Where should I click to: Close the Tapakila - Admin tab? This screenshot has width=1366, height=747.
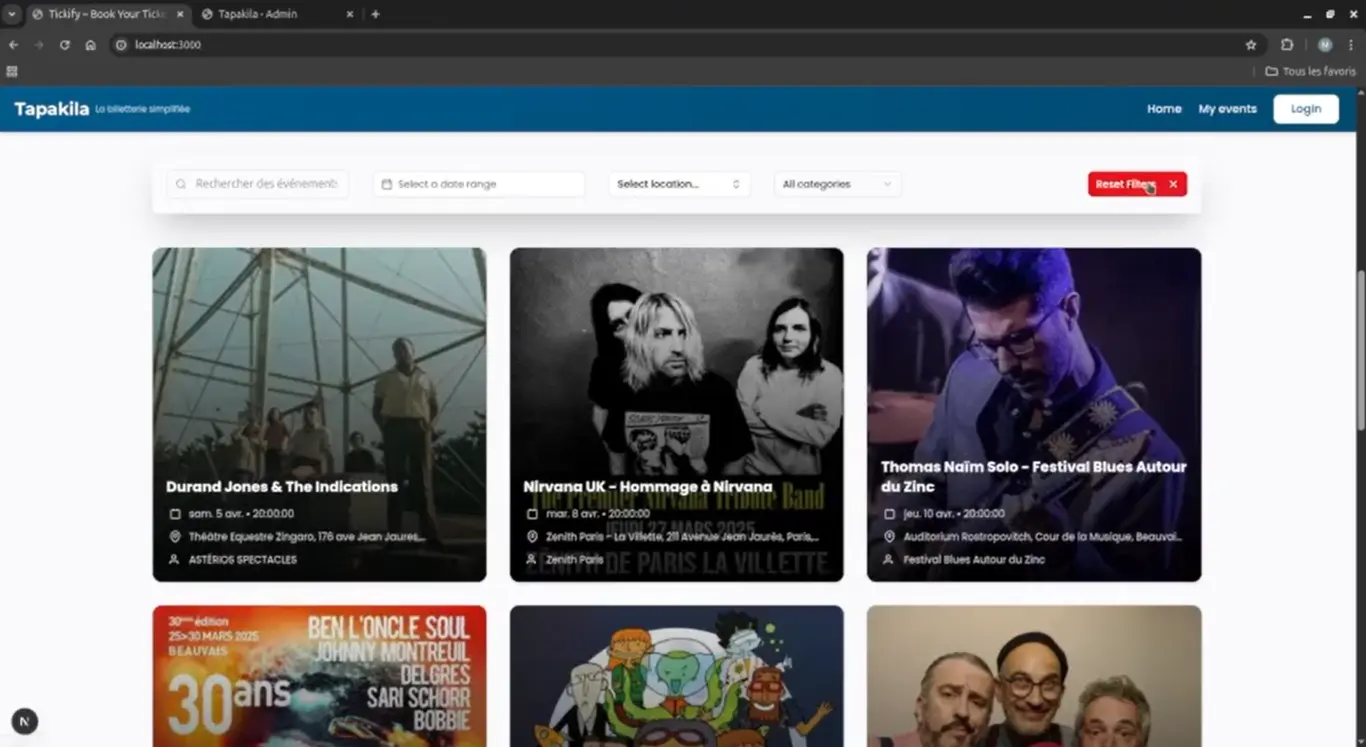point(350,14)
